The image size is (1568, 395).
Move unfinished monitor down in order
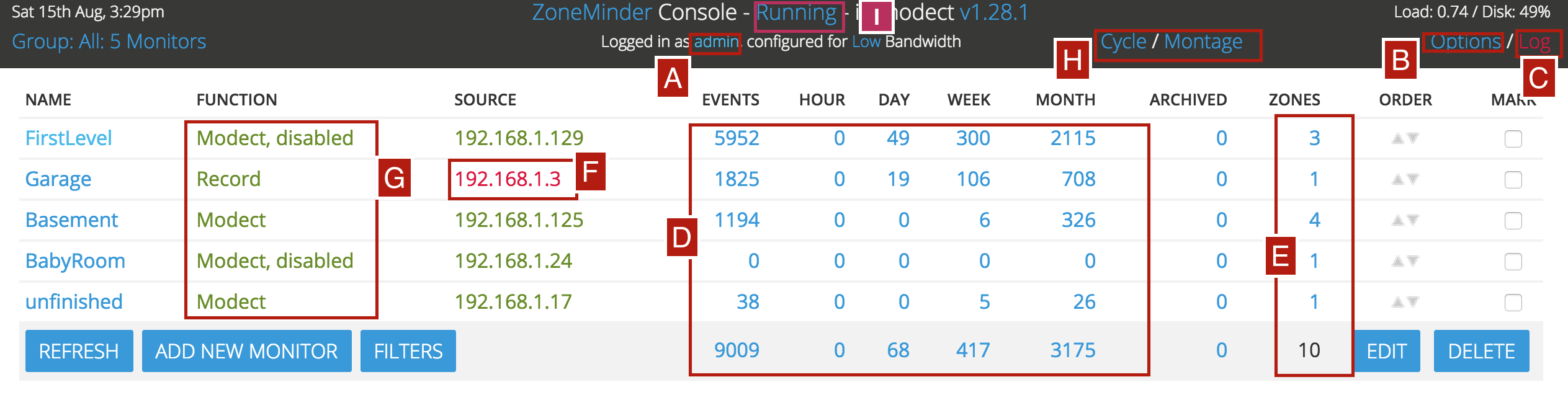click(x=1413, y=302)
